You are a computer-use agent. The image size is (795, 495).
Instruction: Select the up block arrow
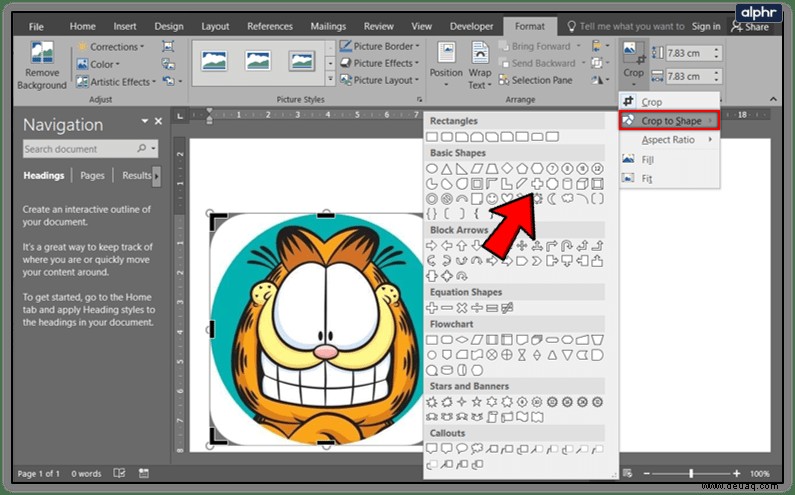tap(462, 246)
